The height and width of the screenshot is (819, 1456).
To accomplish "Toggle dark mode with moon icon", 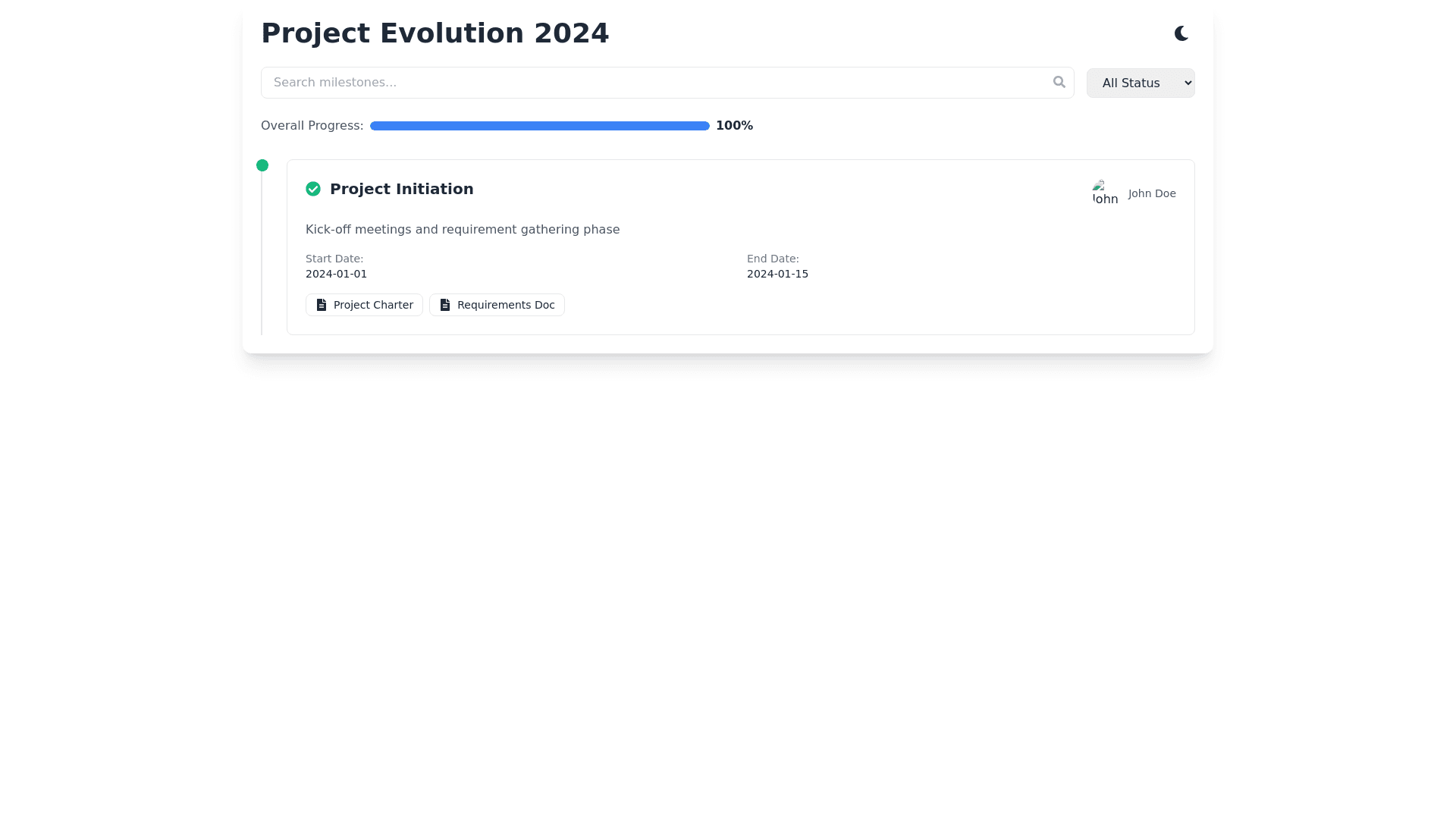I will click(1181, 33).
